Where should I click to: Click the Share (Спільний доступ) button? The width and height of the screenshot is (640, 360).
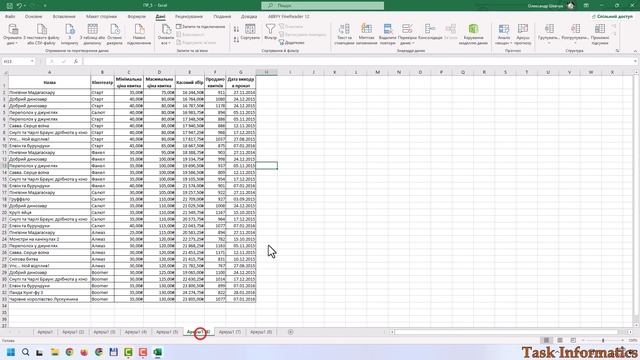pyautogui.click(x=612, y=17)
